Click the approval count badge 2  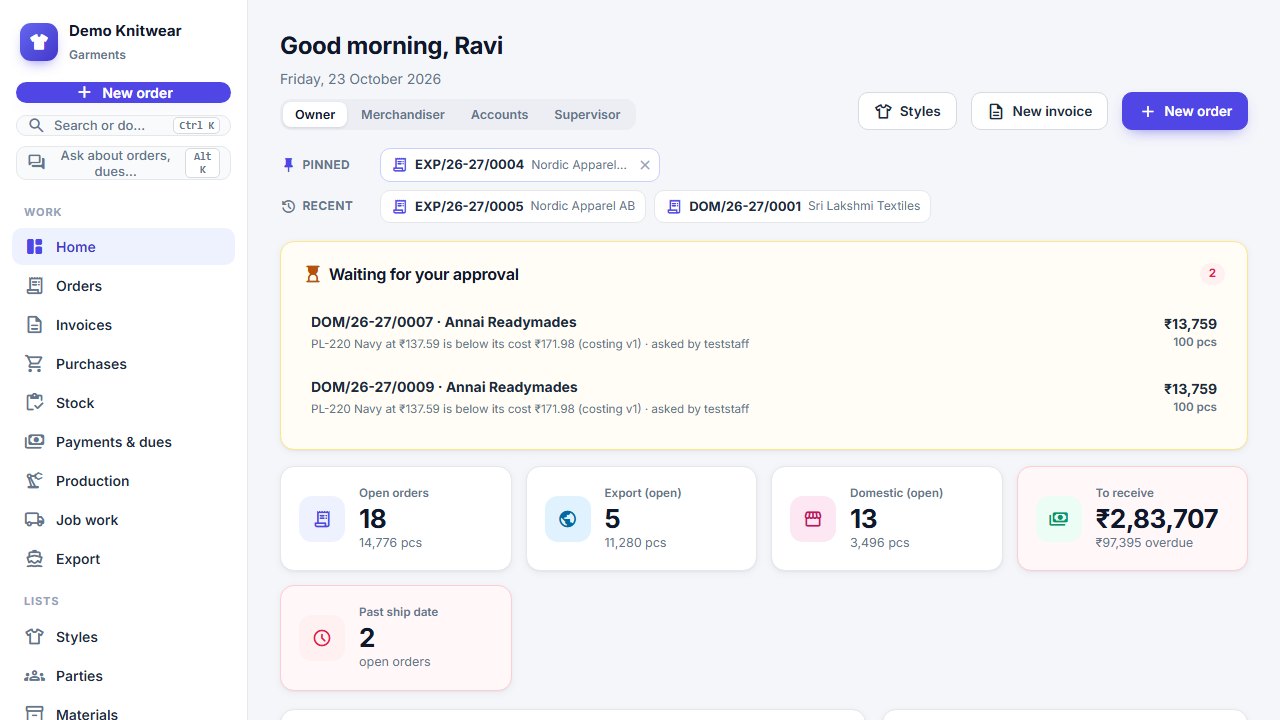pos(1212,273)
